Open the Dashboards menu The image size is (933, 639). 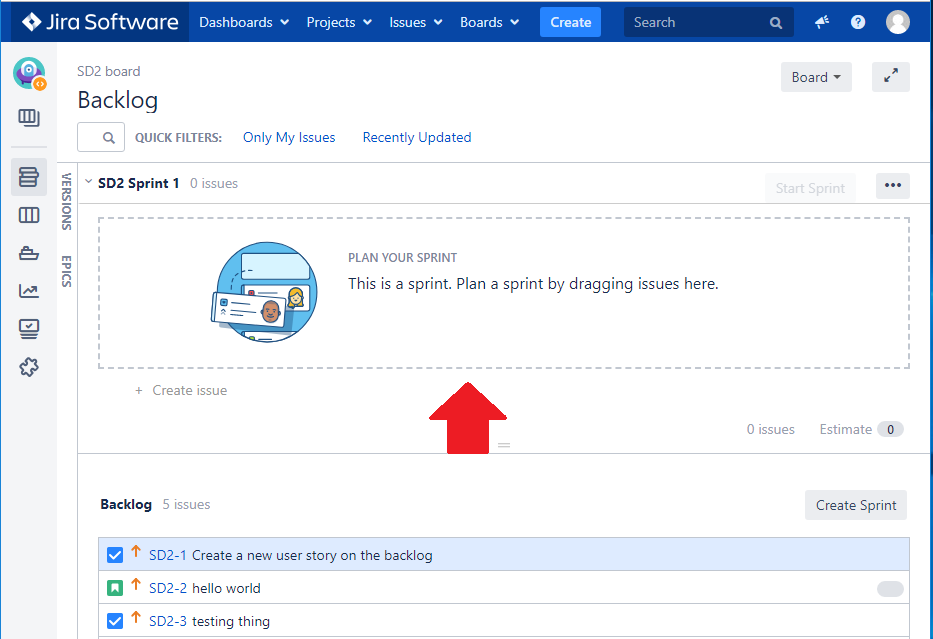click(x=243, y=21)
